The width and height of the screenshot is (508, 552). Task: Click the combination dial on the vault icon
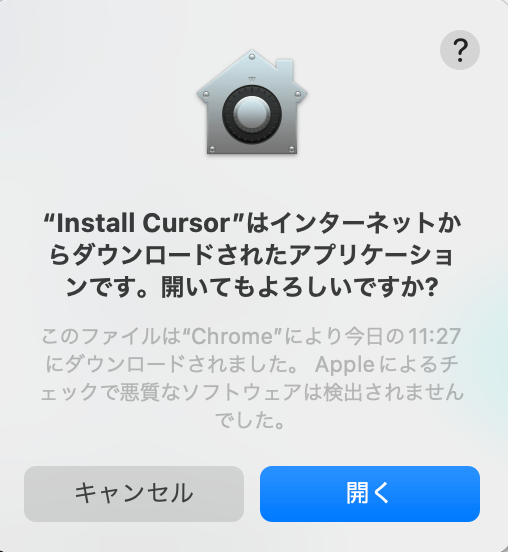click(x=252, y=114)
